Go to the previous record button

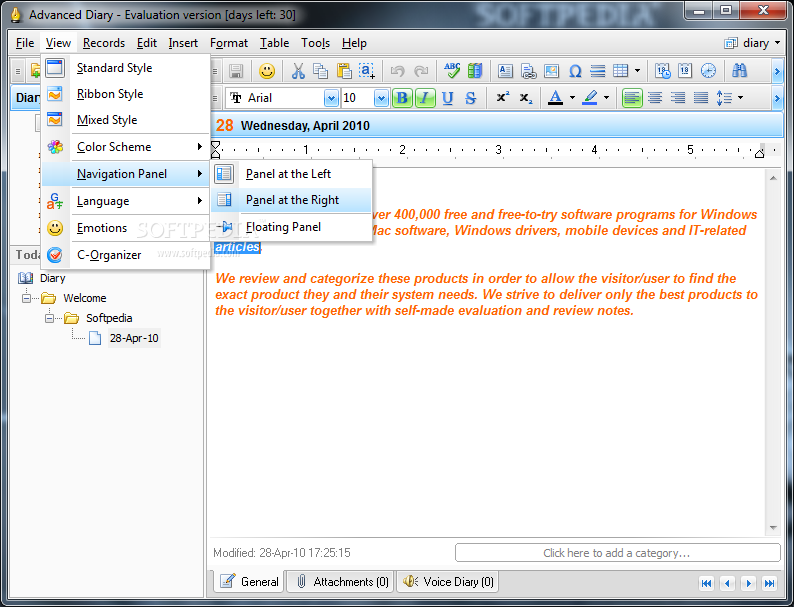point(727,583)
